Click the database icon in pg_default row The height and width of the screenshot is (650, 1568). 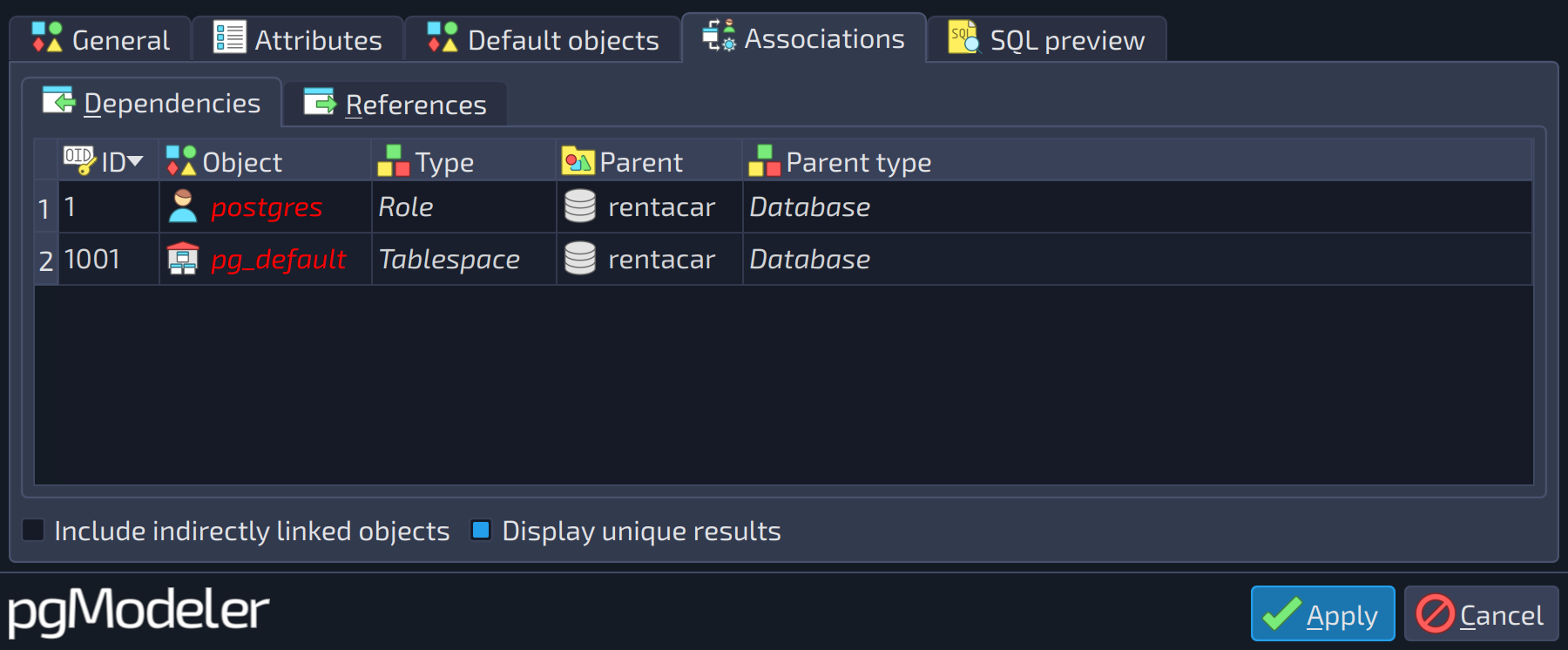pos(580,259)
